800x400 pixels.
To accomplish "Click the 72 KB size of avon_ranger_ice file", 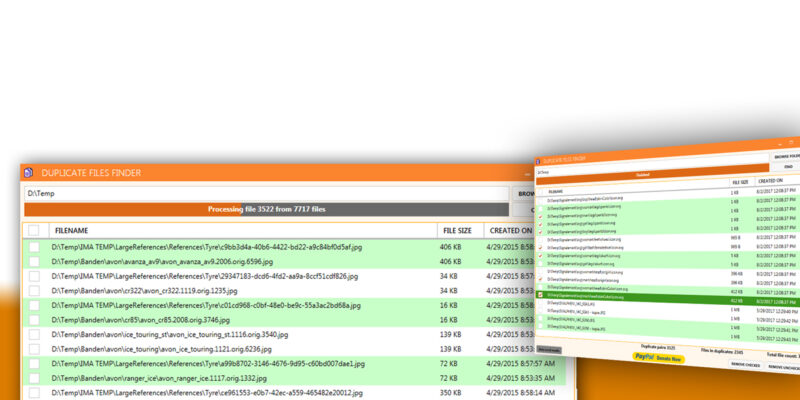I will coord(448,379).
